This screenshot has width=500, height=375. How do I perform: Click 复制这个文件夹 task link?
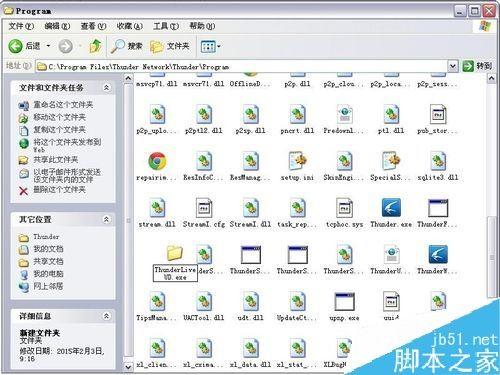[59, 130]
